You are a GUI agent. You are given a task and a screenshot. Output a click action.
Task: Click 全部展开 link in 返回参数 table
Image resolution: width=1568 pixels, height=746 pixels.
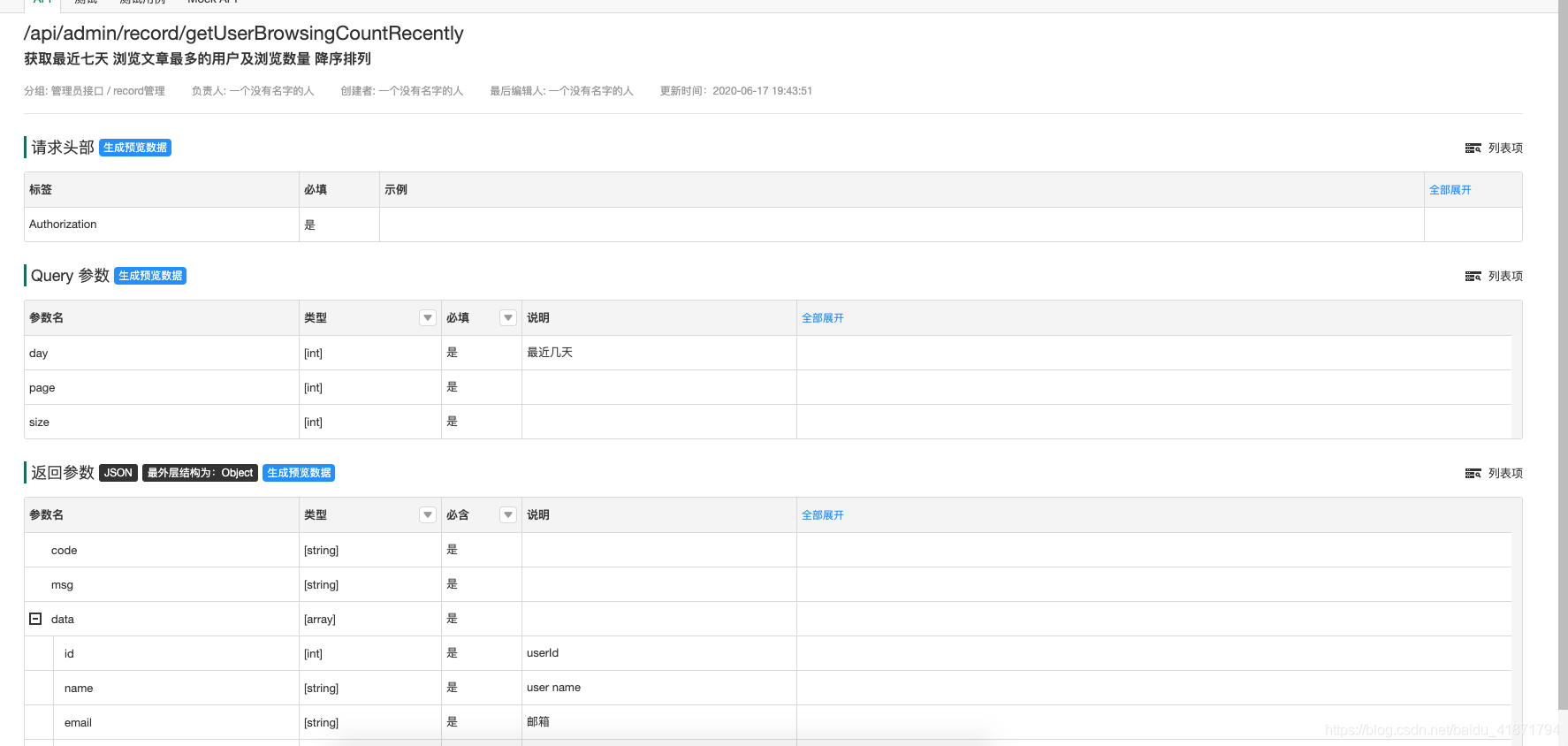coord(823,515)
